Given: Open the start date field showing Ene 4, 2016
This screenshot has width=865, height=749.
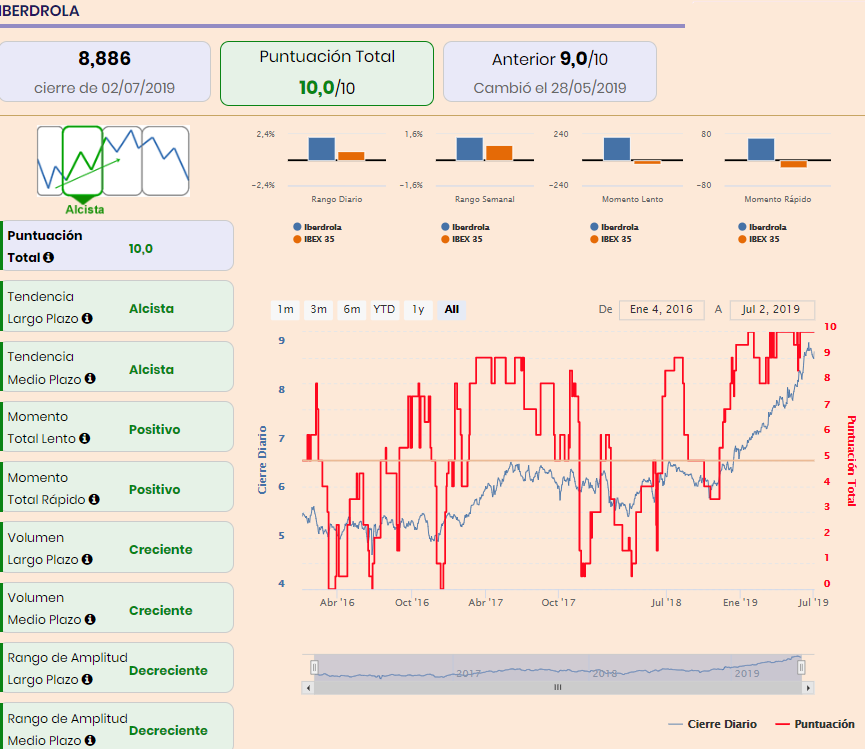Looking at the screenshot, I should click(x=661, y=310).
